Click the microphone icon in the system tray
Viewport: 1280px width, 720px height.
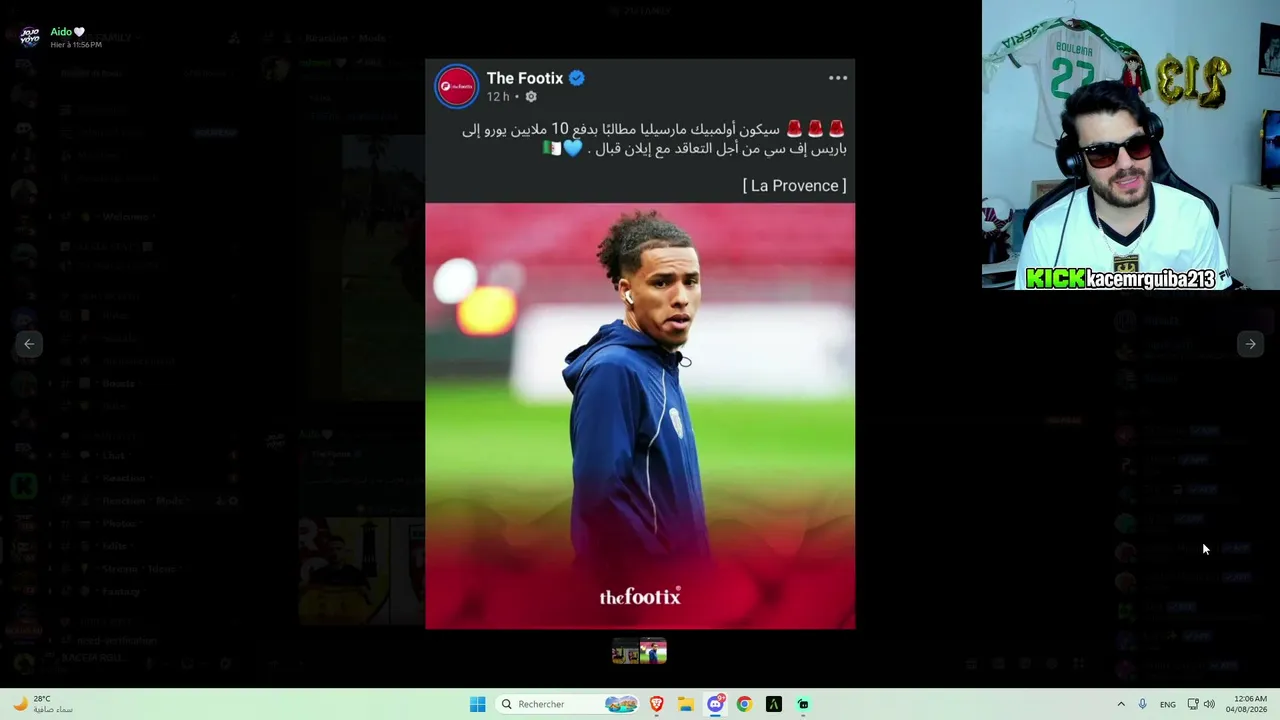click(x=1143, y=704)
